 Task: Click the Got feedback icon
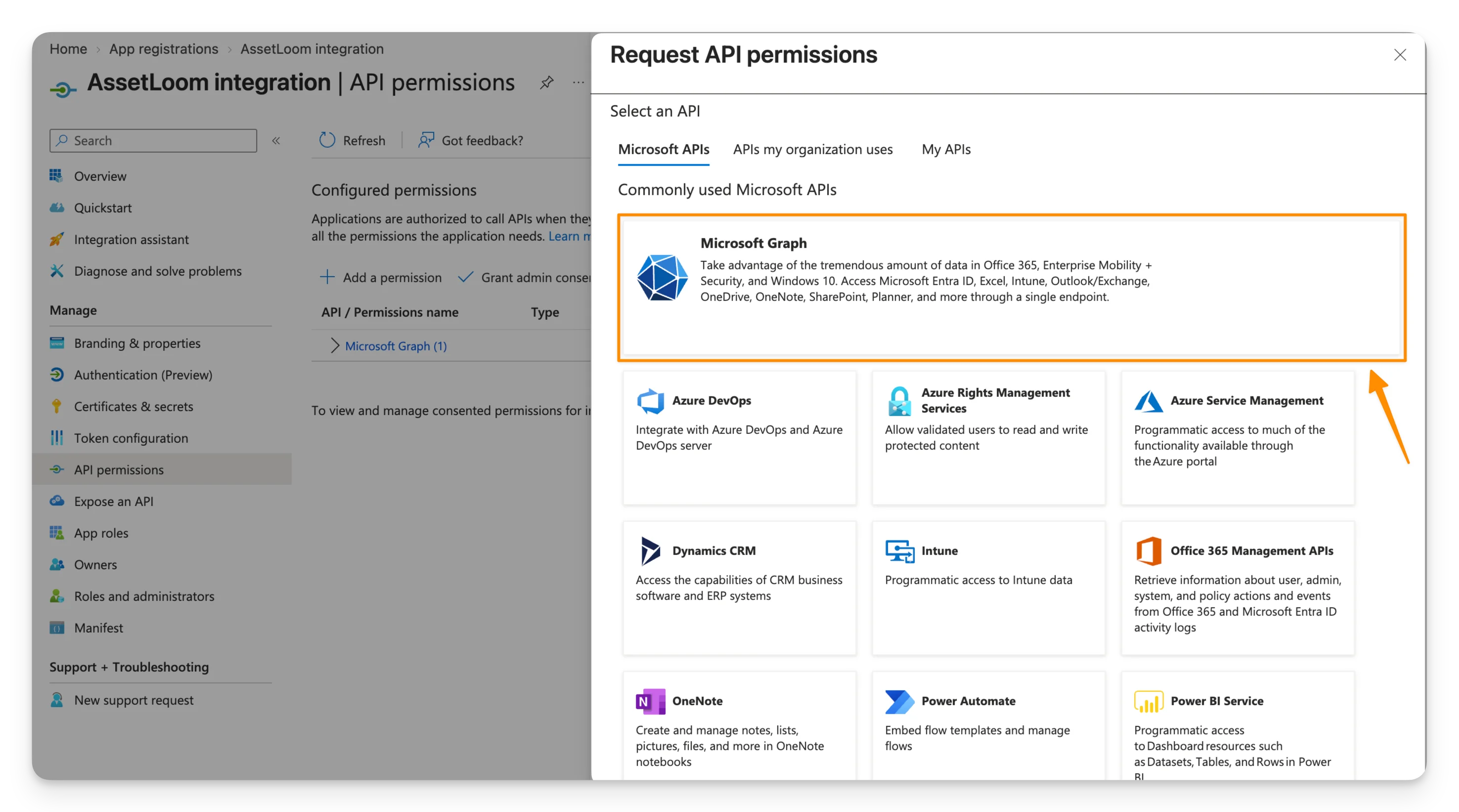point(426,140)
